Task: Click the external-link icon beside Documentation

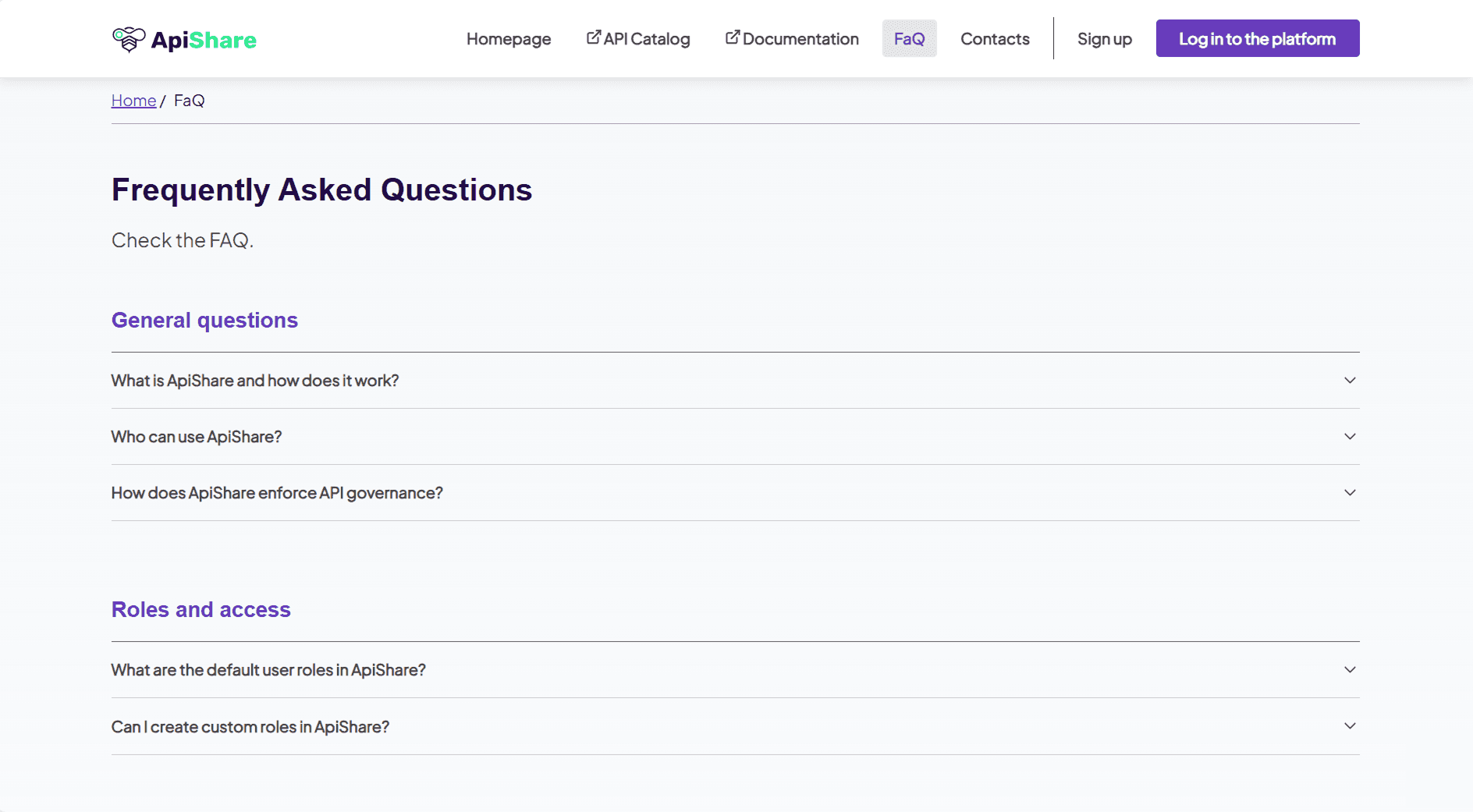Action: 733,37
